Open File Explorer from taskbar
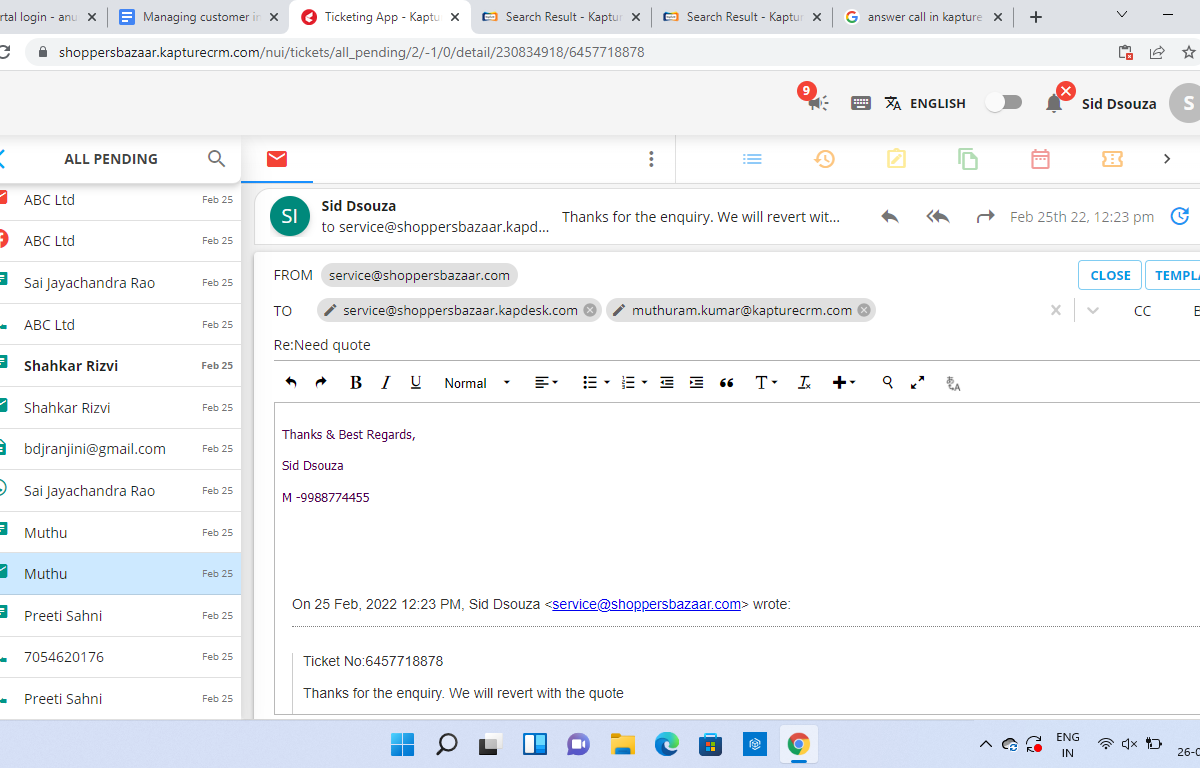The width and height of the screenshot is (1200, 768). (x=623, y=744)
